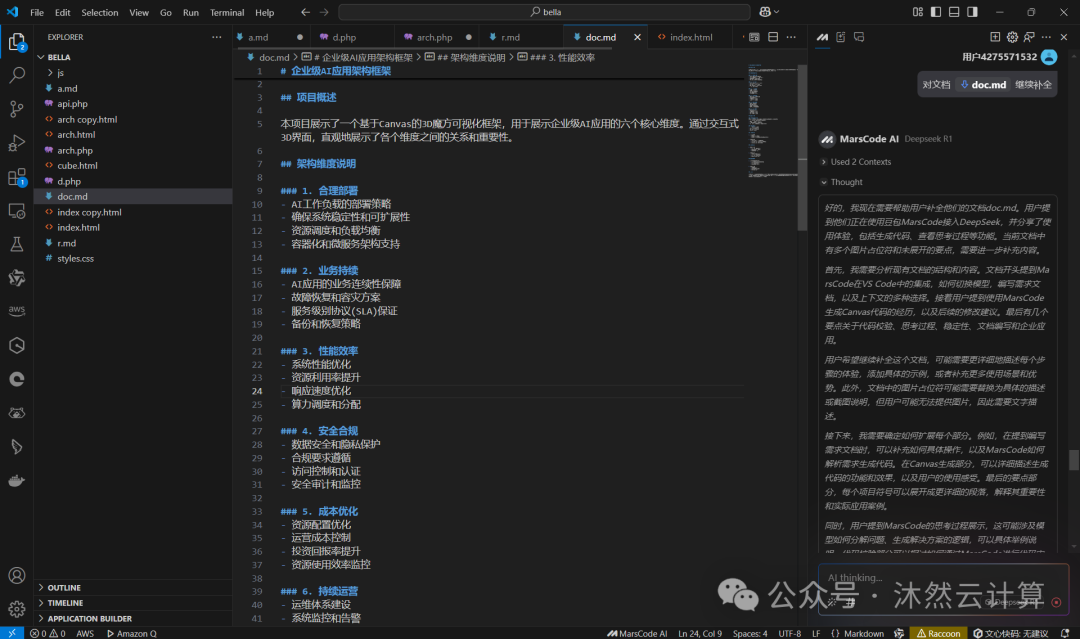Click the Copilot icon in title bar
The image size is (1080, 639).
(x=765, y=12)
